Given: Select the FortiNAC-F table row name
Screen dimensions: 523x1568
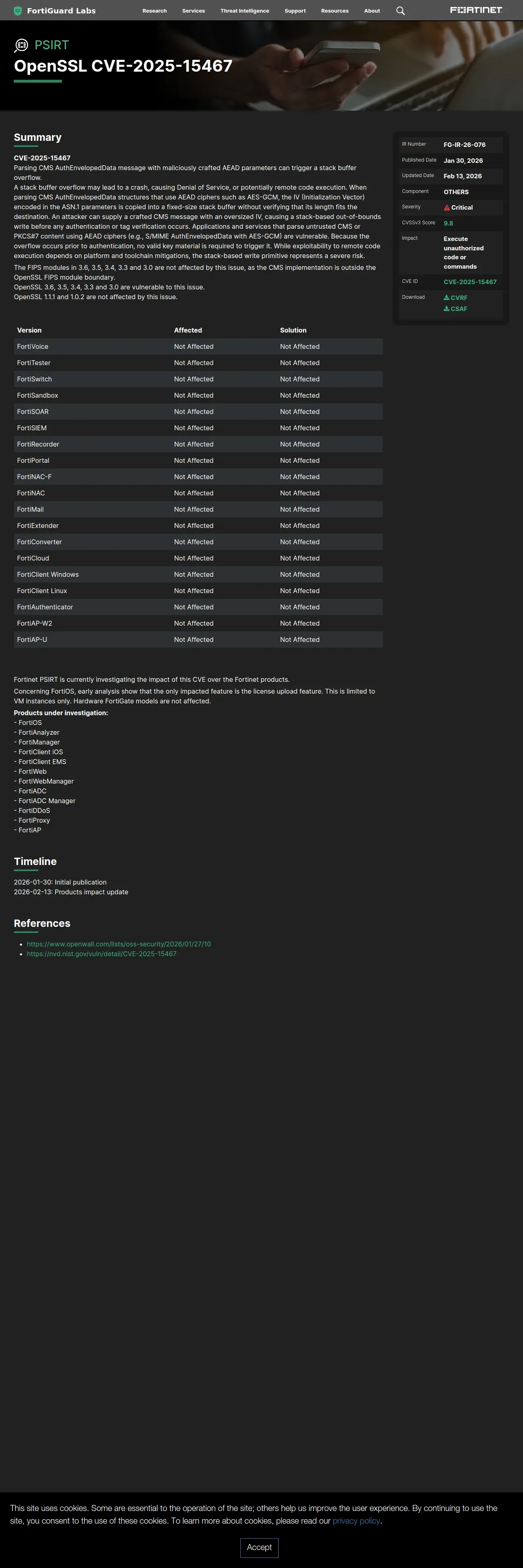Looking at the screenshot, I should click(x=34, y=477).
